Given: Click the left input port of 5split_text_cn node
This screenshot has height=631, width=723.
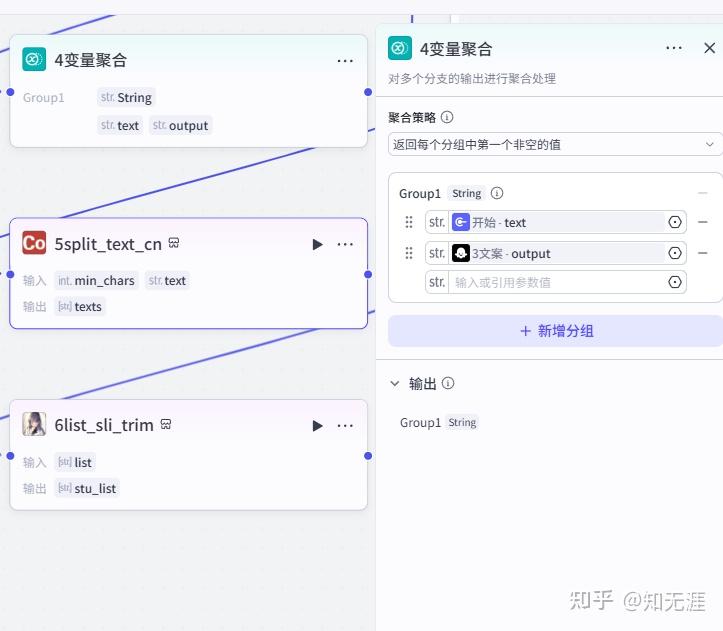Looking at the screenshot, I should click(x=10, y=274).
